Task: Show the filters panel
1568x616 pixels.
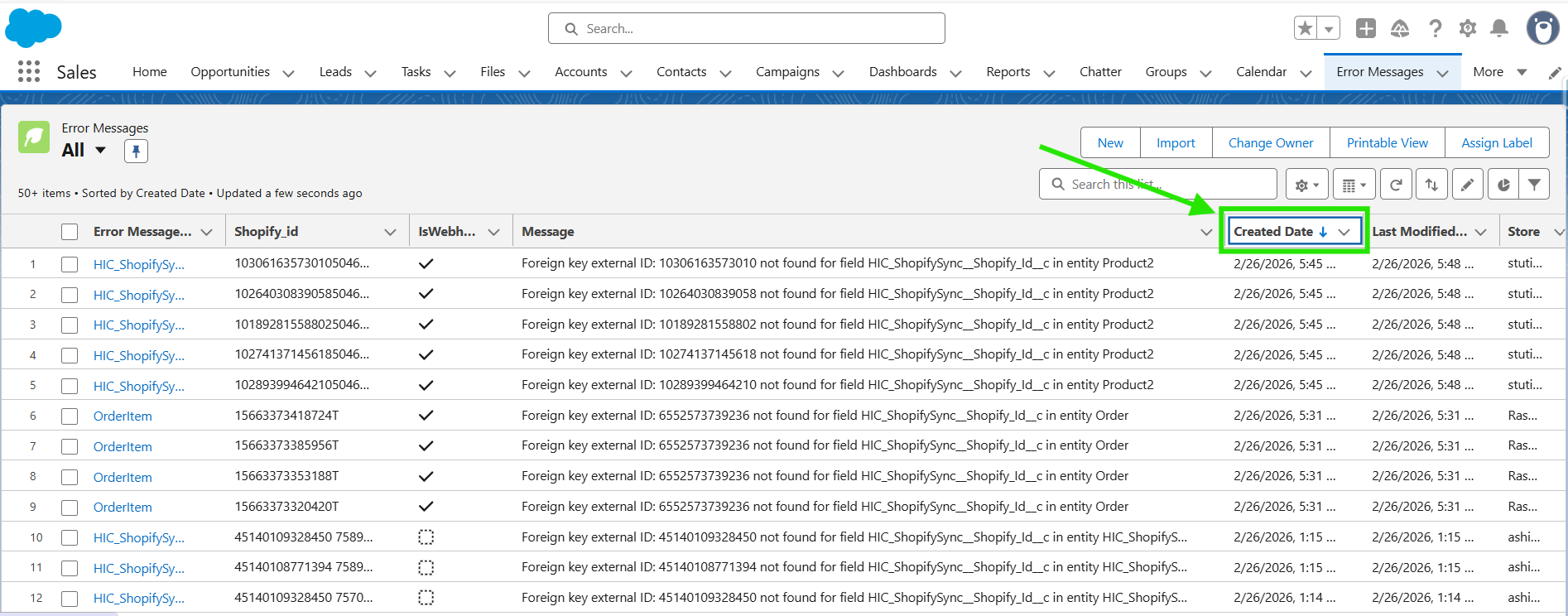Action: click(x=1534, y=185)
